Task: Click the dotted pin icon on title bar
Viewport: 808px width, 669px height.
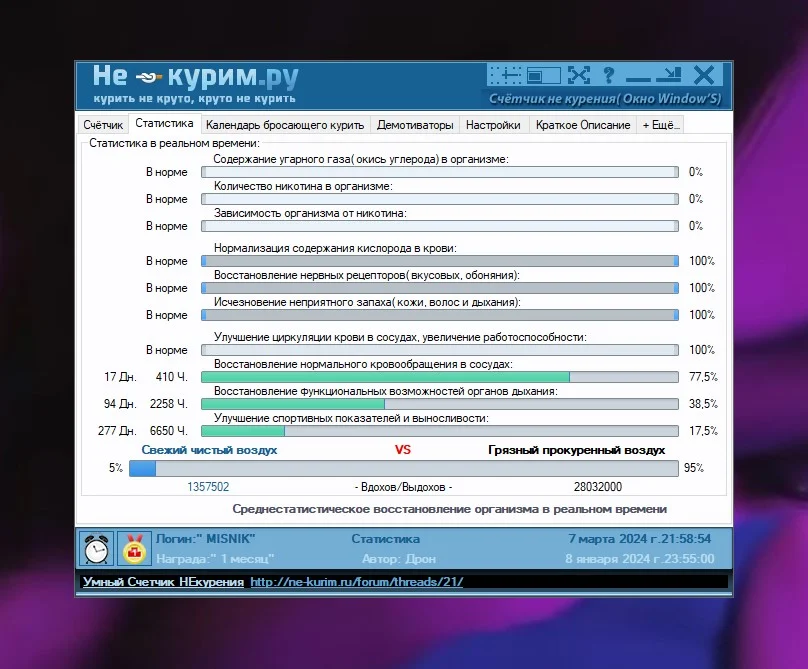Action: [506, 75]
